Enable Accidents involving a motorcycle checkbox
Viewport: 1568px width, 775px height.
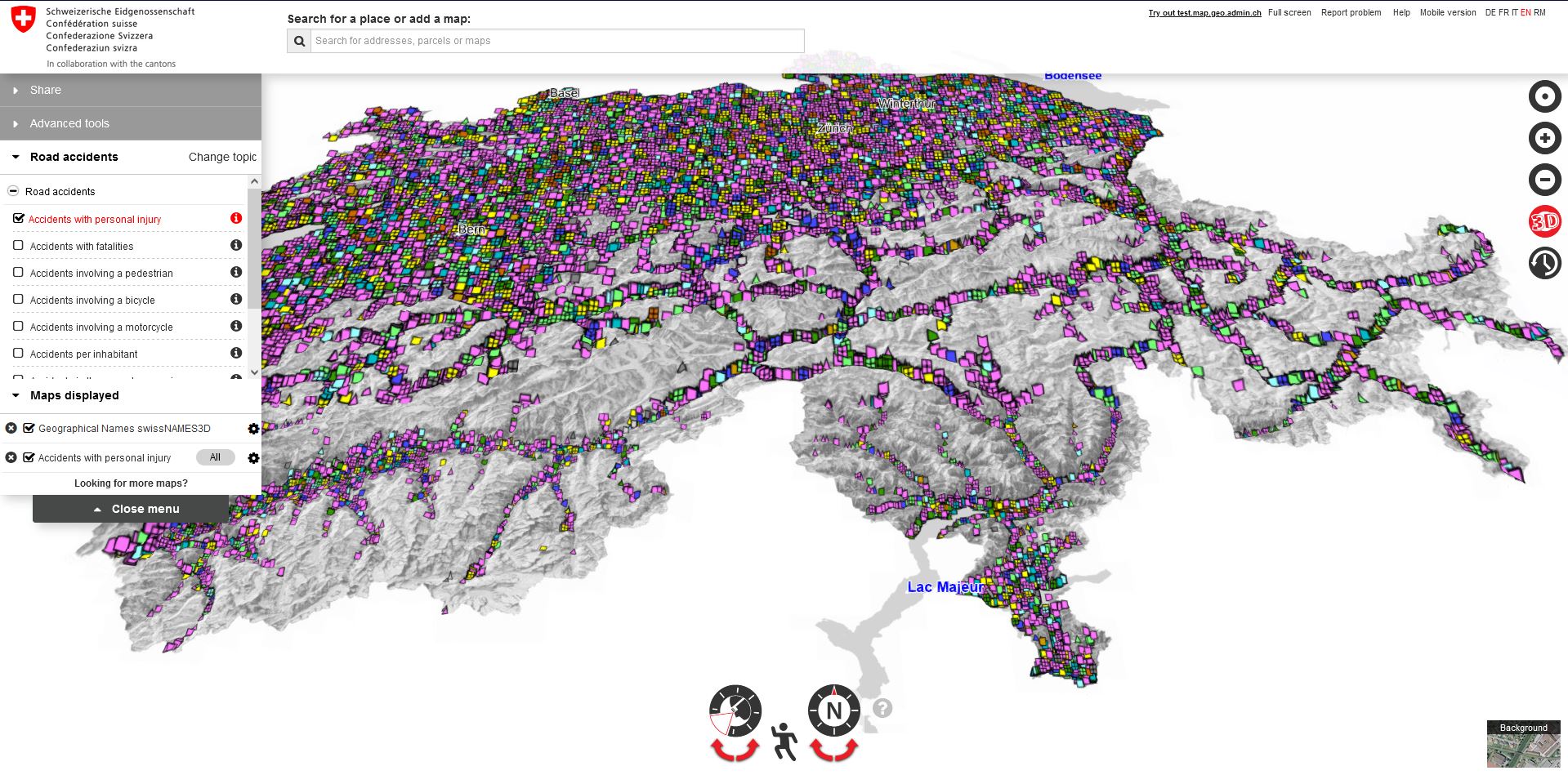pyautogui.click(x=18, y=326)
